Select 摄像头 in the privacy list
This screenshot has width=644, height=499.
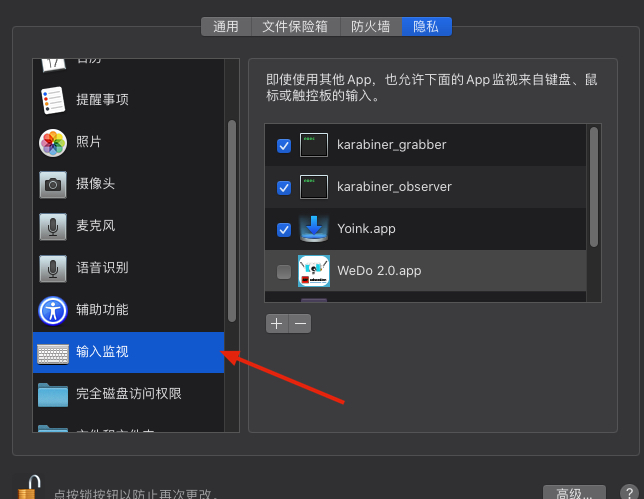tap(129, 185)
